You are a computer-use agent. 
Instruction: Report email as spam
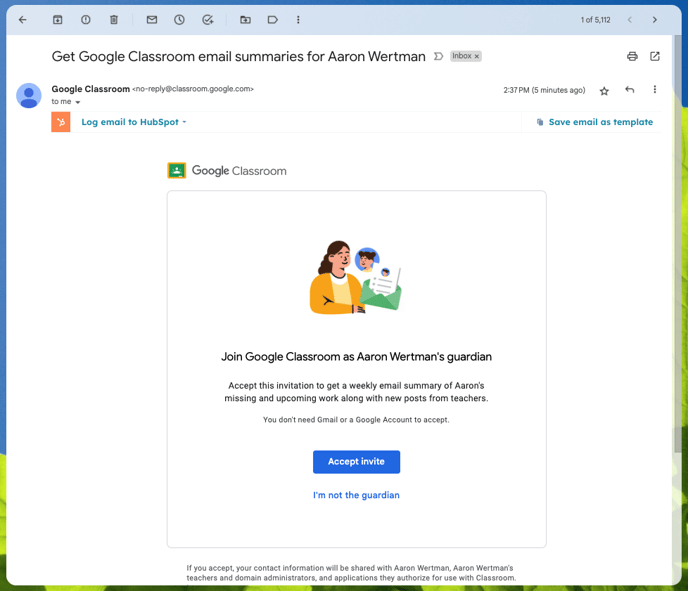[x=86, y=20]
